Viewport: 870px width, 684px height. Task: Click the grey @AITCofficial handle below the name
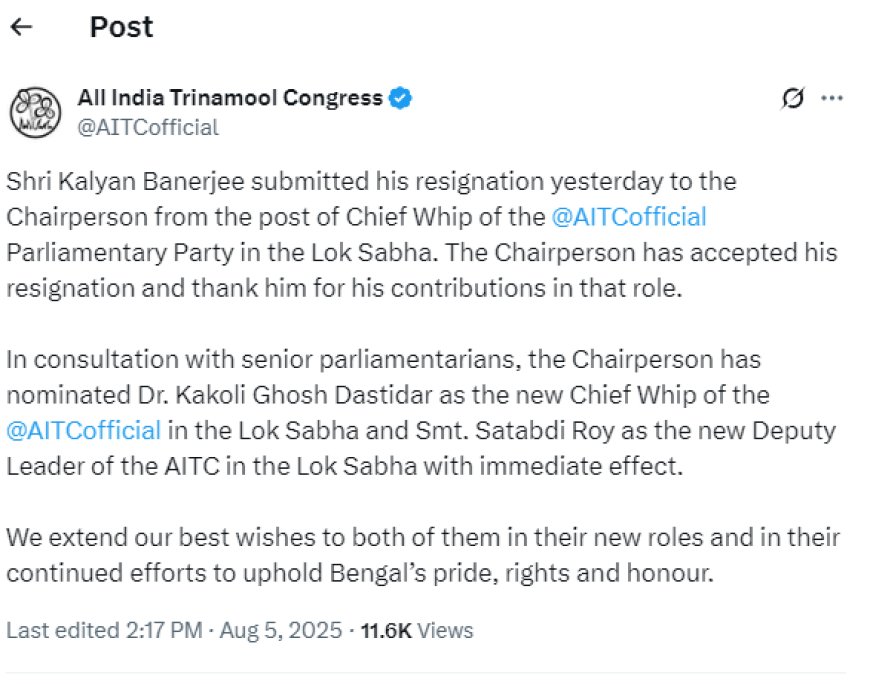pos(148,127)
